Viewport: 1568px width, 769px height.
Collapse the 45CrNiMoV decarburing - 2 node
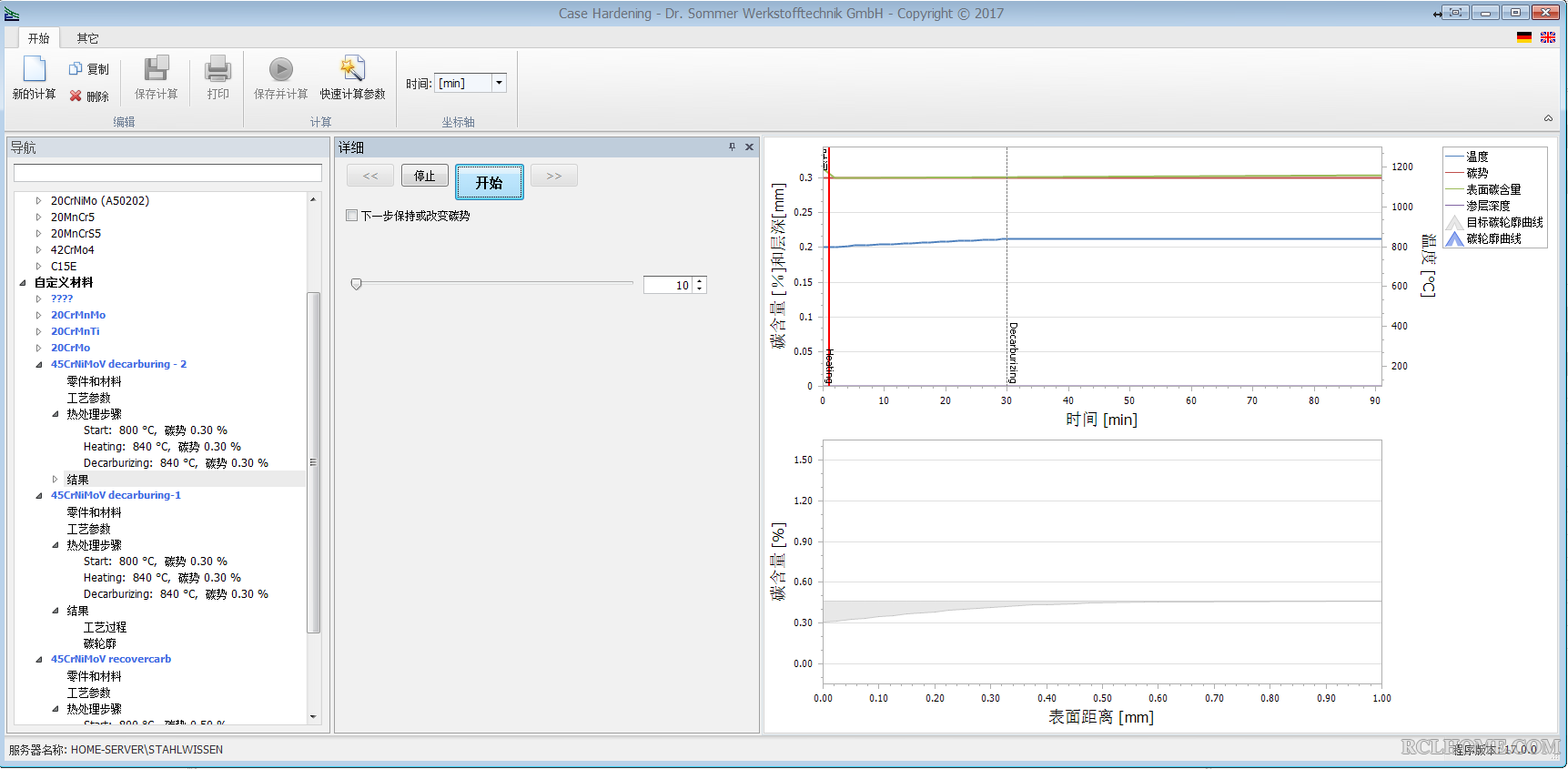pos(38,365)
